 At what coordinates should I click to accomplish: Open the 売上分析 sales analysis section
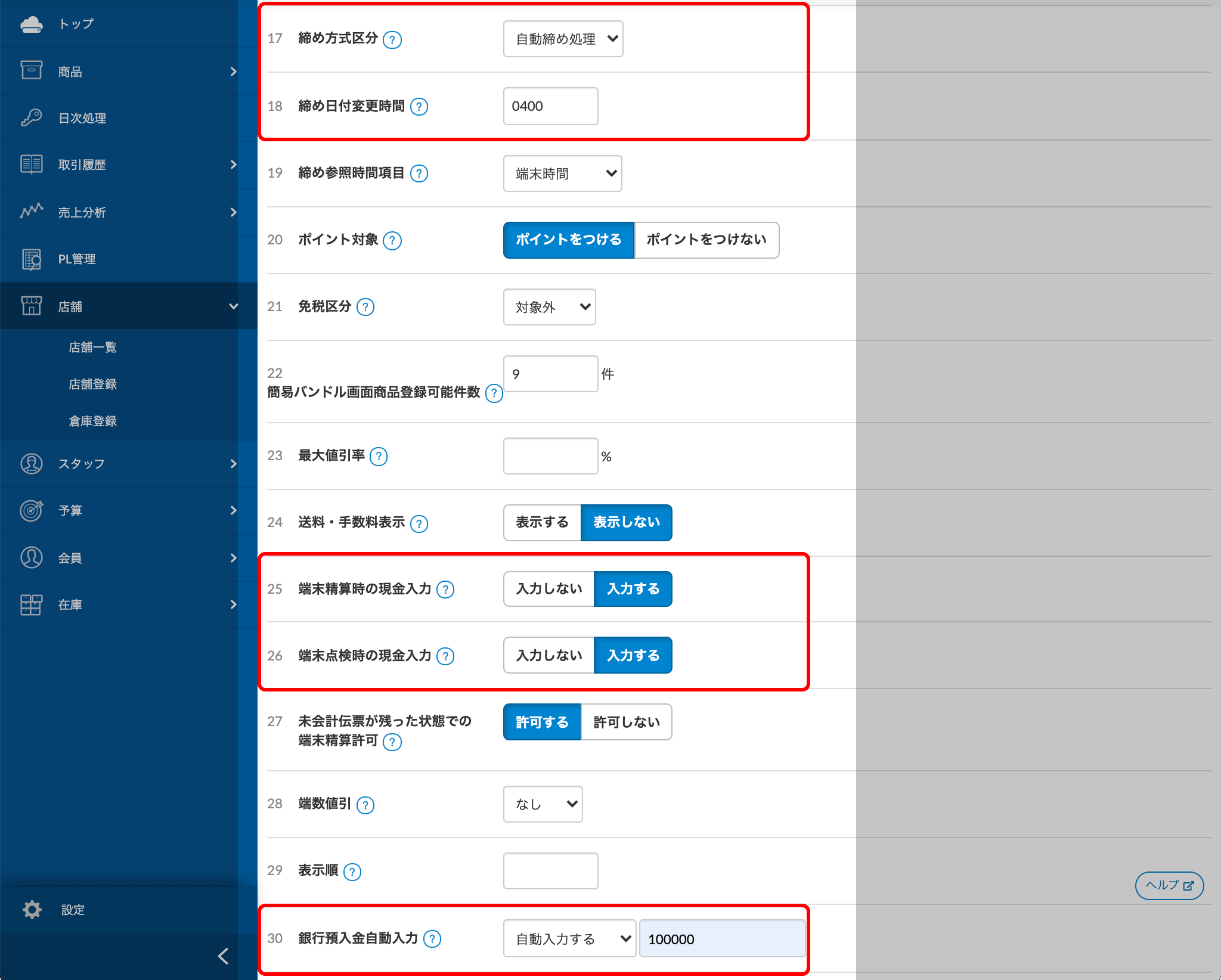pos(83,212)
